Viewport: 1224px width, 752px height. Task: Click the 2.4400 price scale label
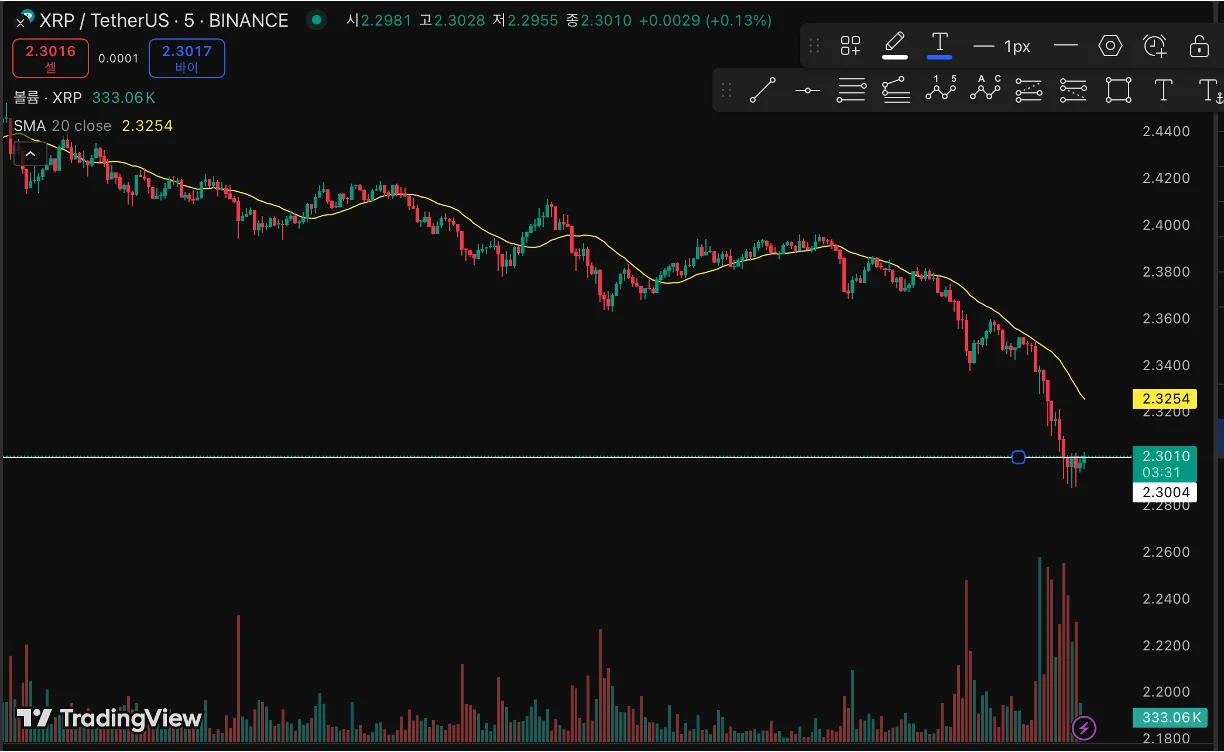coord(1166,131)
